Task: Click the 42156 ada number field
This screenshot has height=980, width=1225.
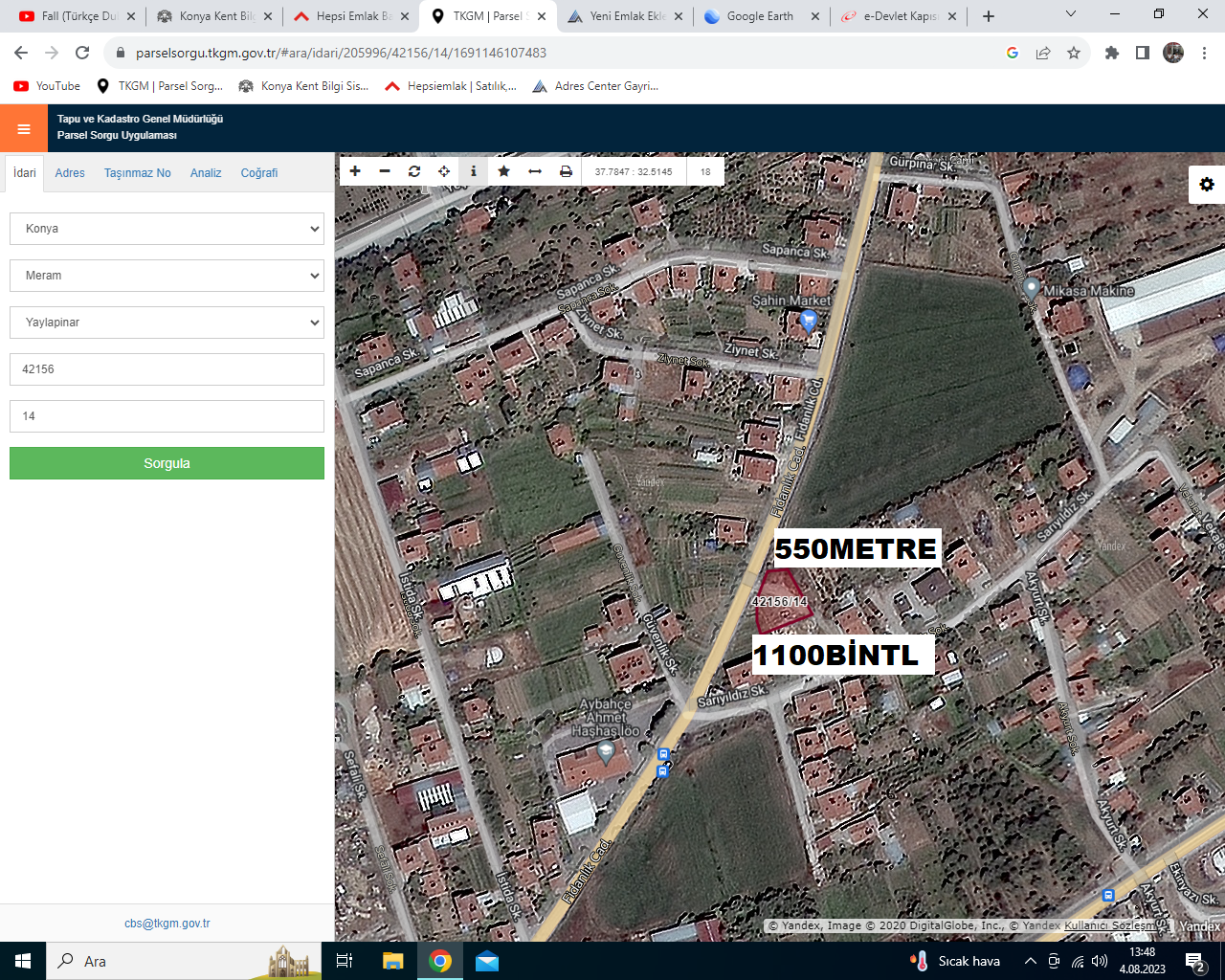Action: tap(167, 369)
